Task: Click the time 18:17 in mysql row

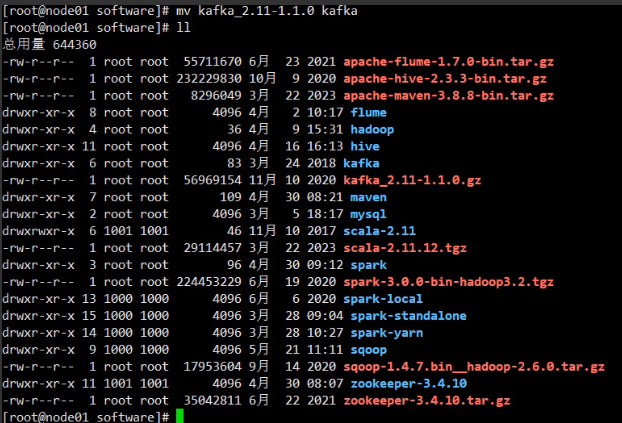Action: click(x=325, y=215)
